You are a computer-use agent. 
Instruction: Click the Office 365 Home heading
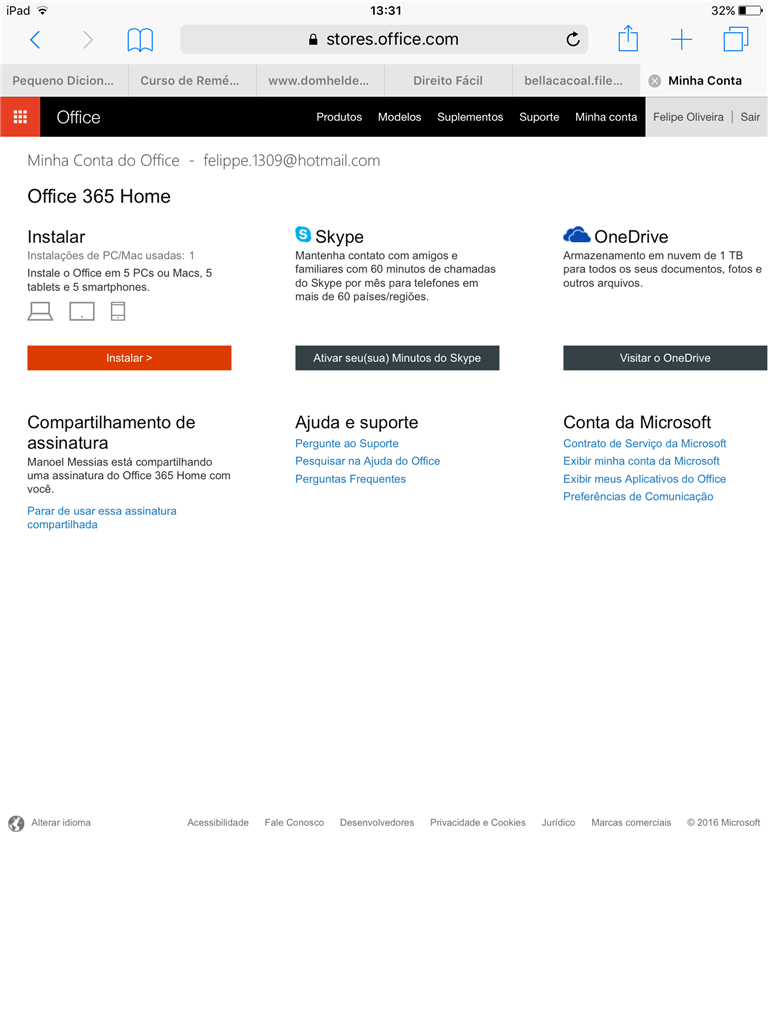pos(99,197)
